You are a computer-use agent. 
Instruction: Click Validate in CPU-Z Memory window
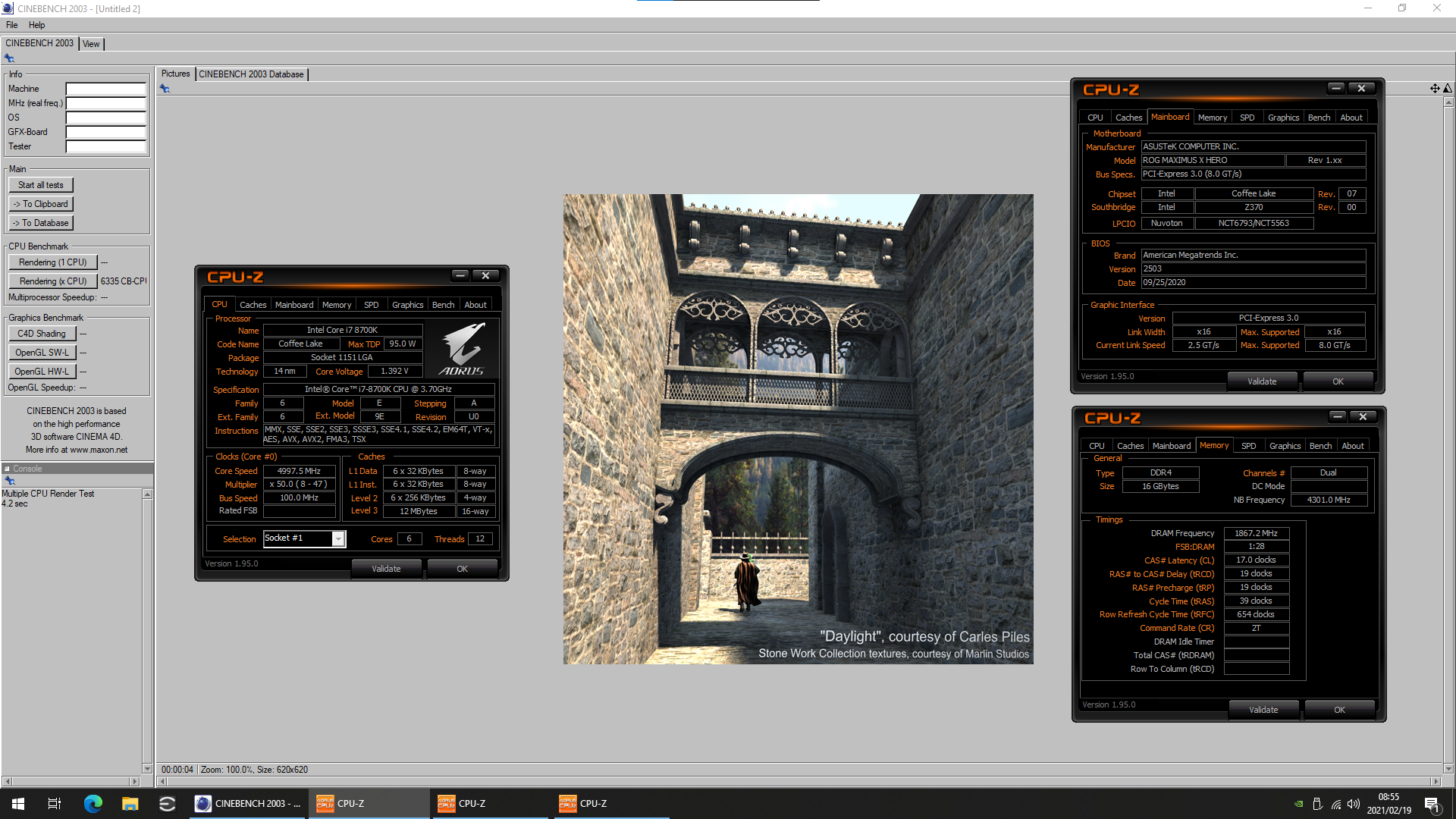[1263, 710]
